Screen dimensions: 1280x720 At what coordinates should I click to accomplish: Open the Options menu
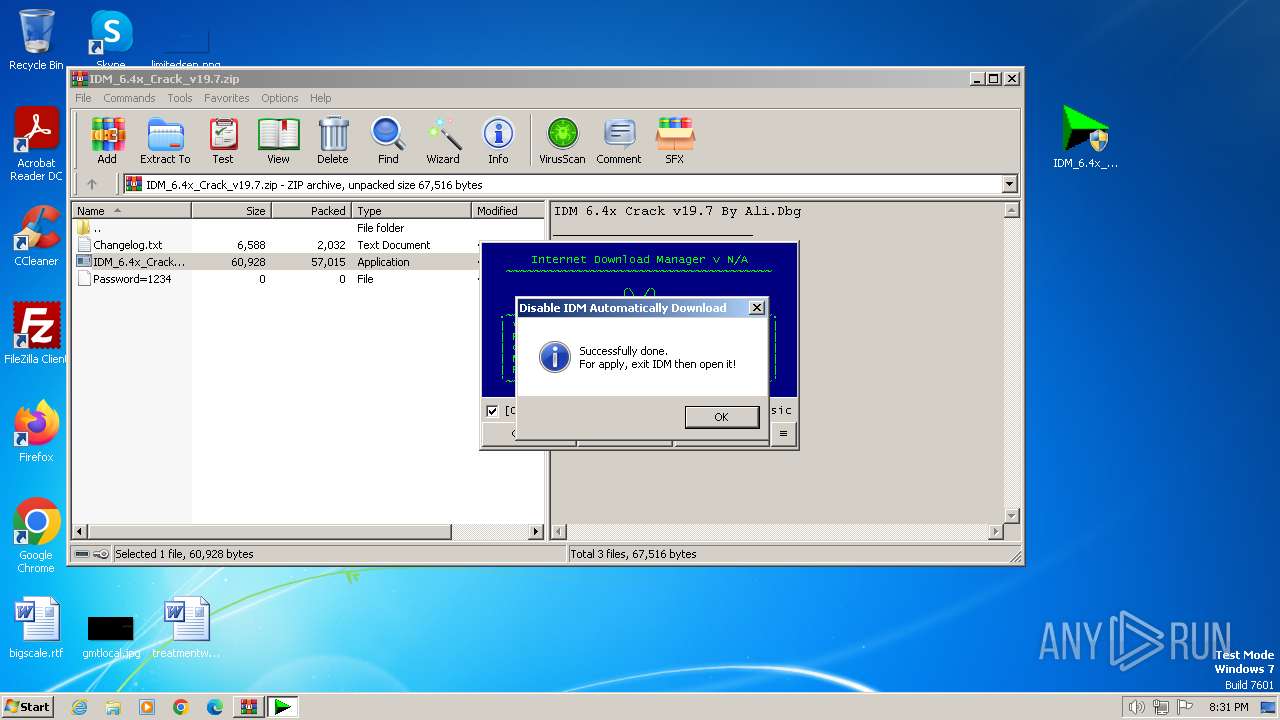click(x=280, y=98)
